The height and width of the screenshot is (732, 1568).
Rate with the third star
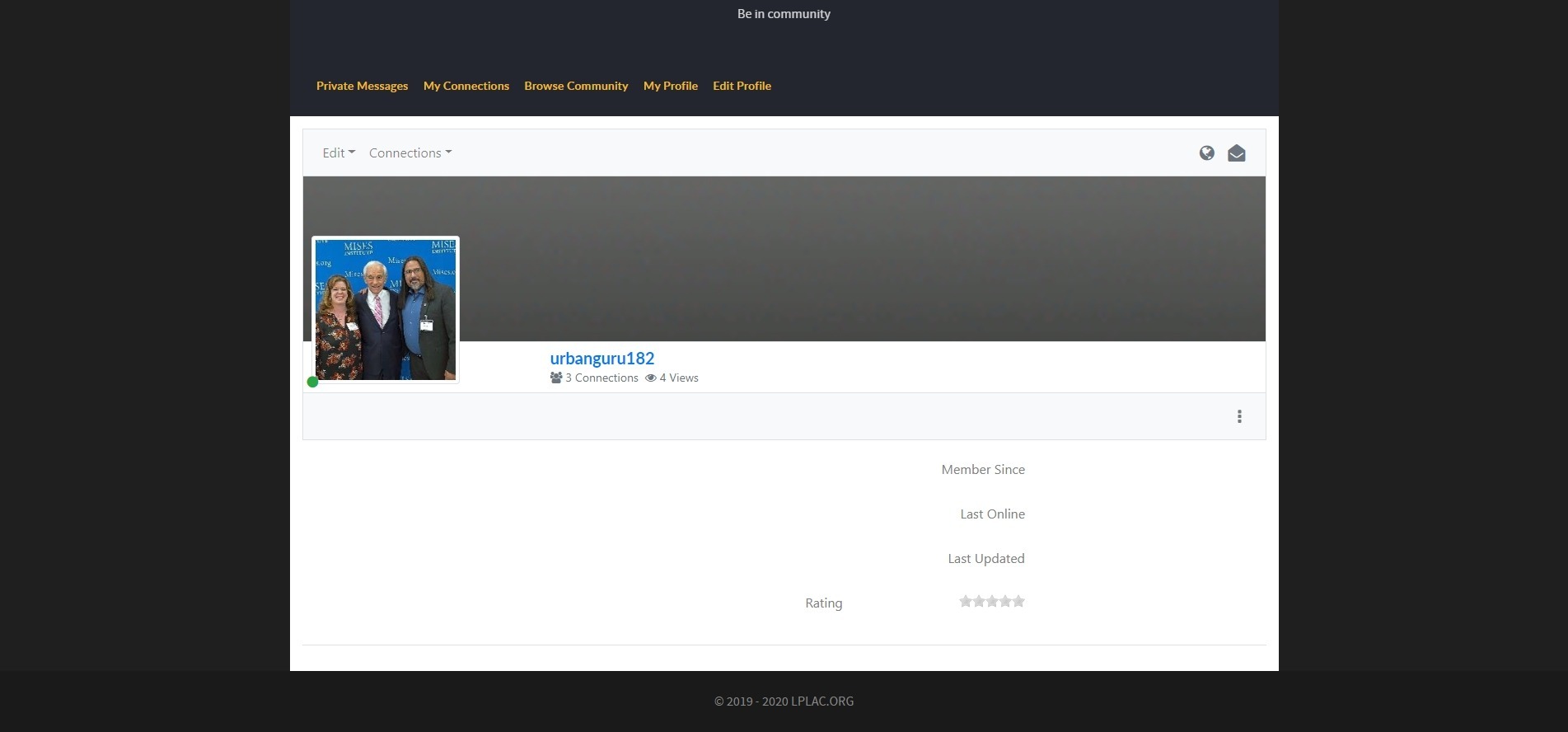point(992,601)
